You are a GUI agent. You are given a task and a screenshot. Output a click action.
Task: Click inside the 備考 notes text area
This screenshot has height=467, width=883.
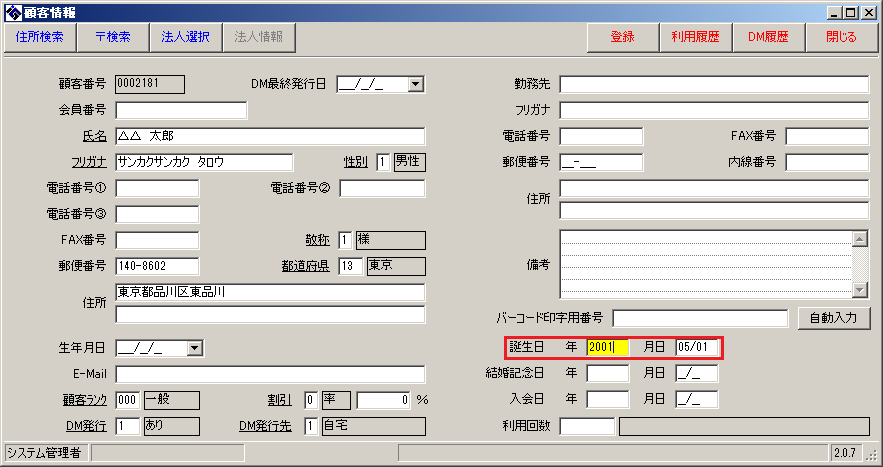click(x=706, y=264)
